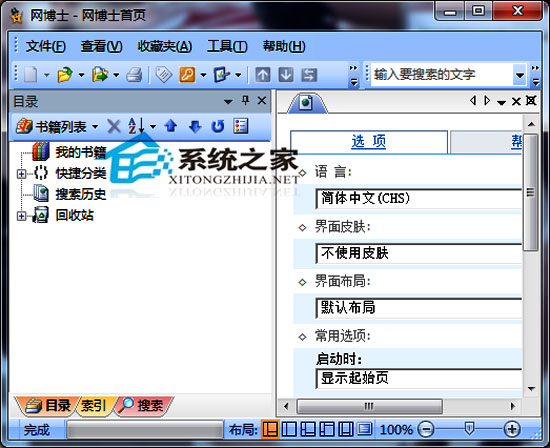The width and height of the screenshot is (550, 448).
Task: Select the fifth layout icon in status bar
Action: (x=346, y=429)
